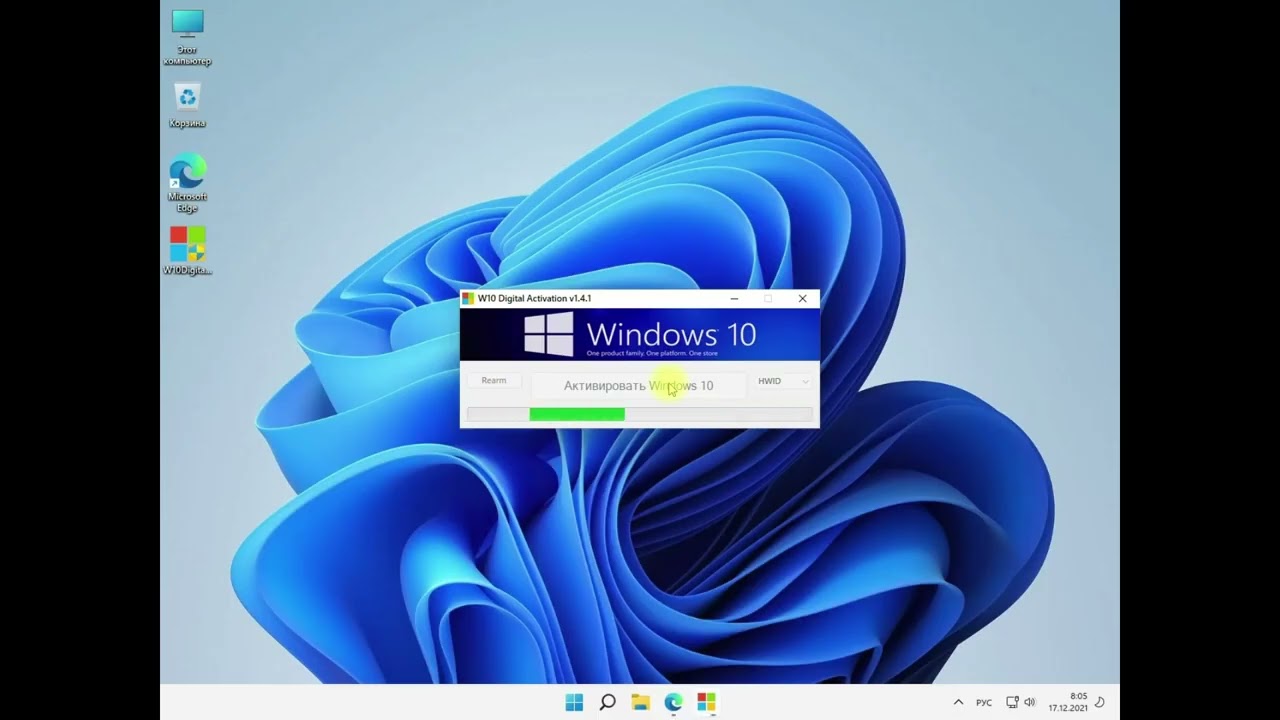The height and width of the screenshot is (720, 1280).
Task: Change the РУС input language
Action: pos(984,703)
